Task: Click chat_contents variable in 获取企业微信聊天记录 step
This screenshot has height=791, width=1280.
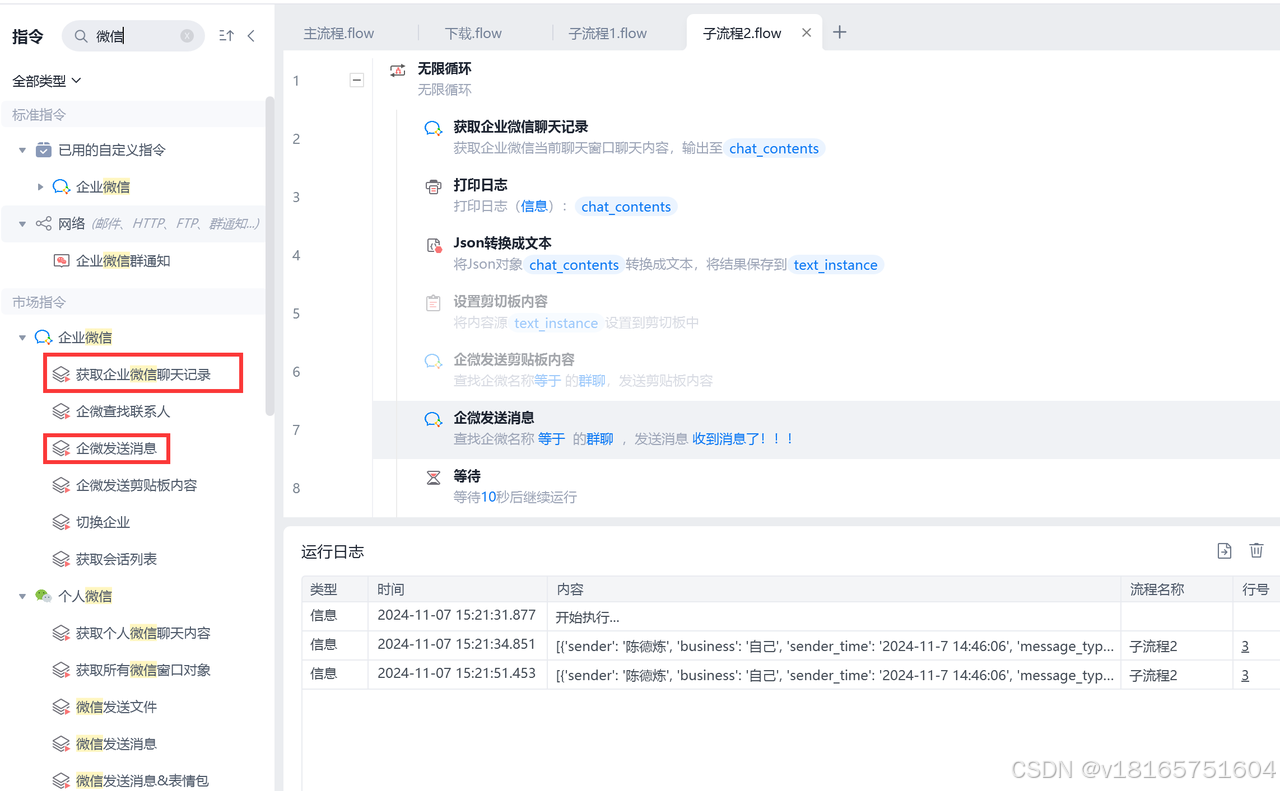Action: click(x=774, y=149)
